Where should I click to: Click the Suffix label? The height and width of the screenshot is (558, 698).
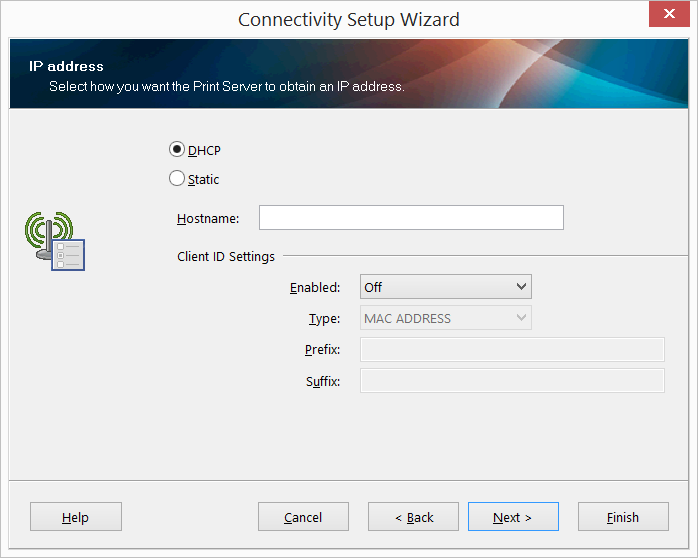(x=323, y=381)
